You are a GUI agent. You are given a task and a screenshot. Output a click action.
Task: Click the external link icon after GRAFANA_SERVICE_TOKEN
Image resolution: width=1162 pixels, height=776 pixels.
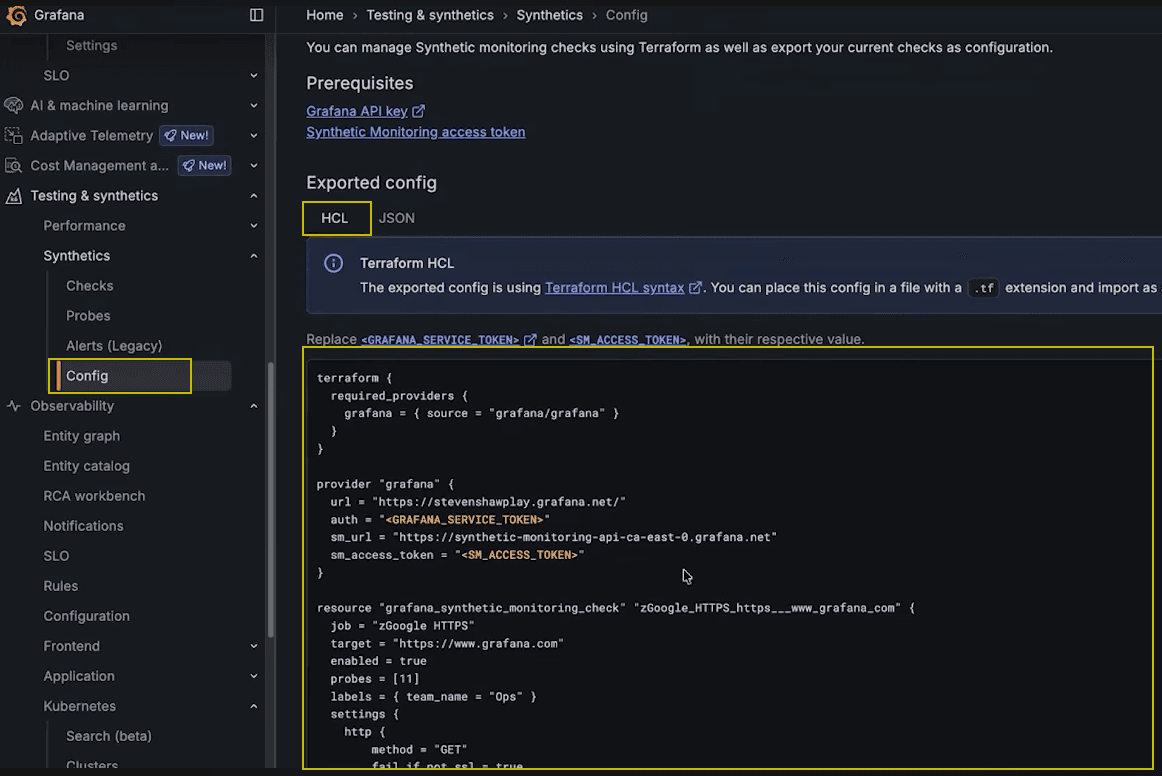(531, 339)
